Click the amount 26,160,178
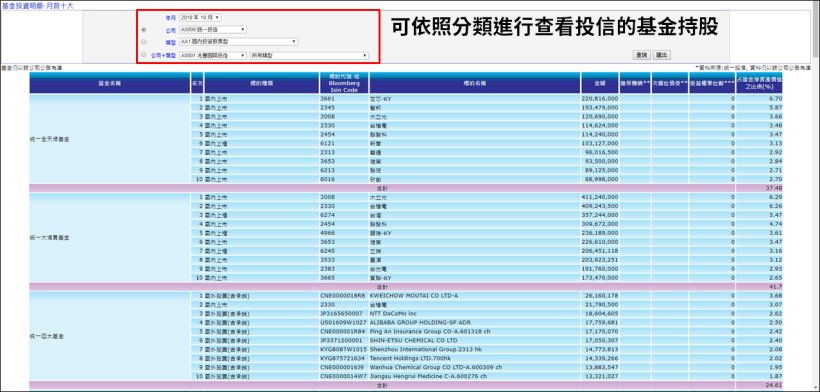 coord(602,296)
